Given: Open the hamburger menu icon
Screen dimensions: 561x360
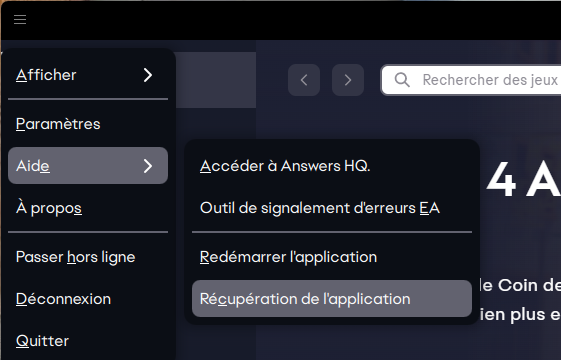Looking at the screenshot, I should click(20, 20).
